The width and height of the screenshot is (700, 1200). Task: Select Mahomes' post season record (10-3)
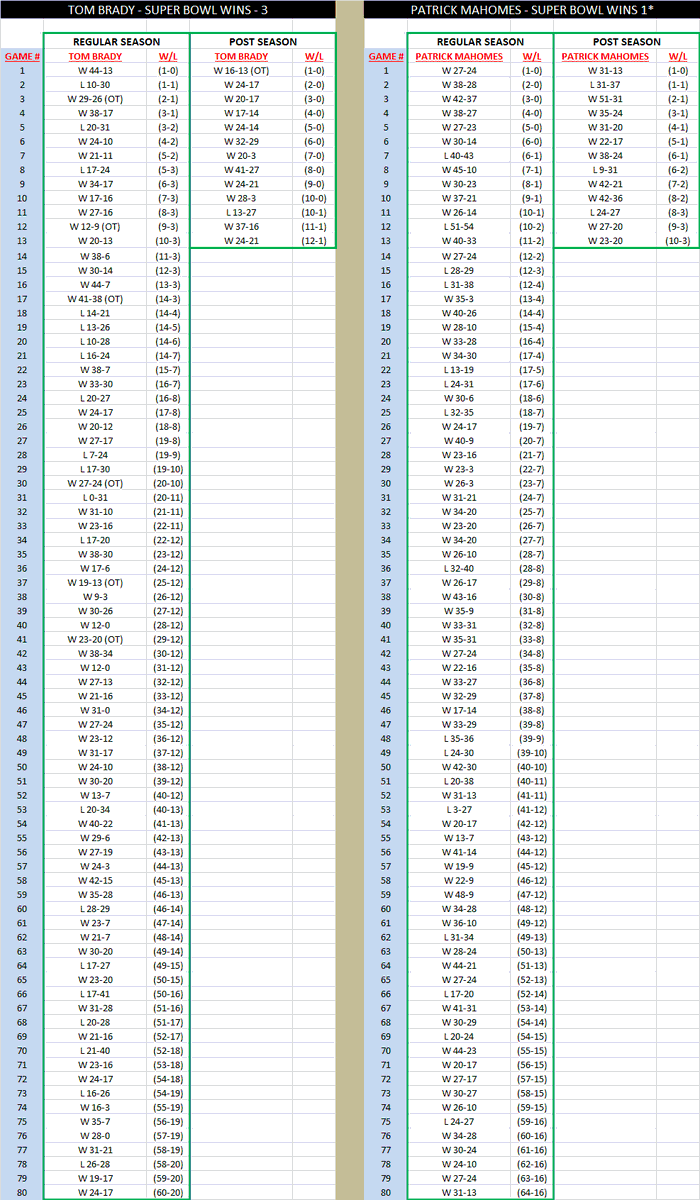678,241
